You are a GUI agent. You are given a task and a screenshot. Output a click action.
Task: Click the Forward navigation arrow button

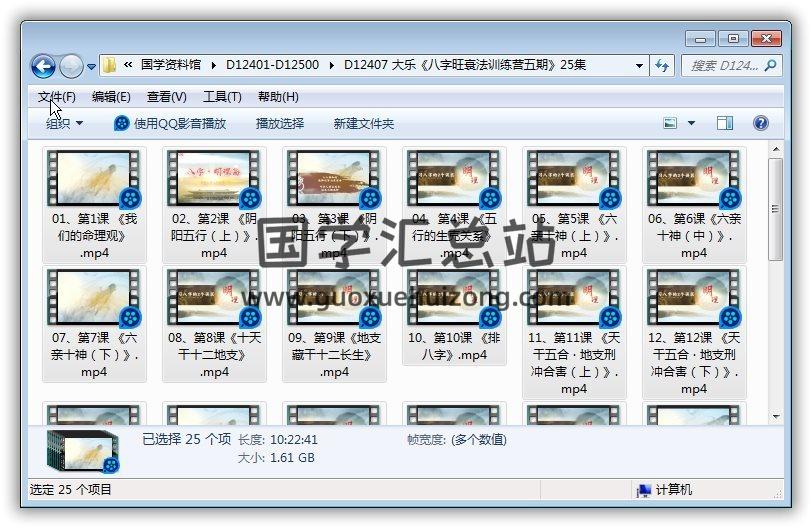tap(71, 66)
